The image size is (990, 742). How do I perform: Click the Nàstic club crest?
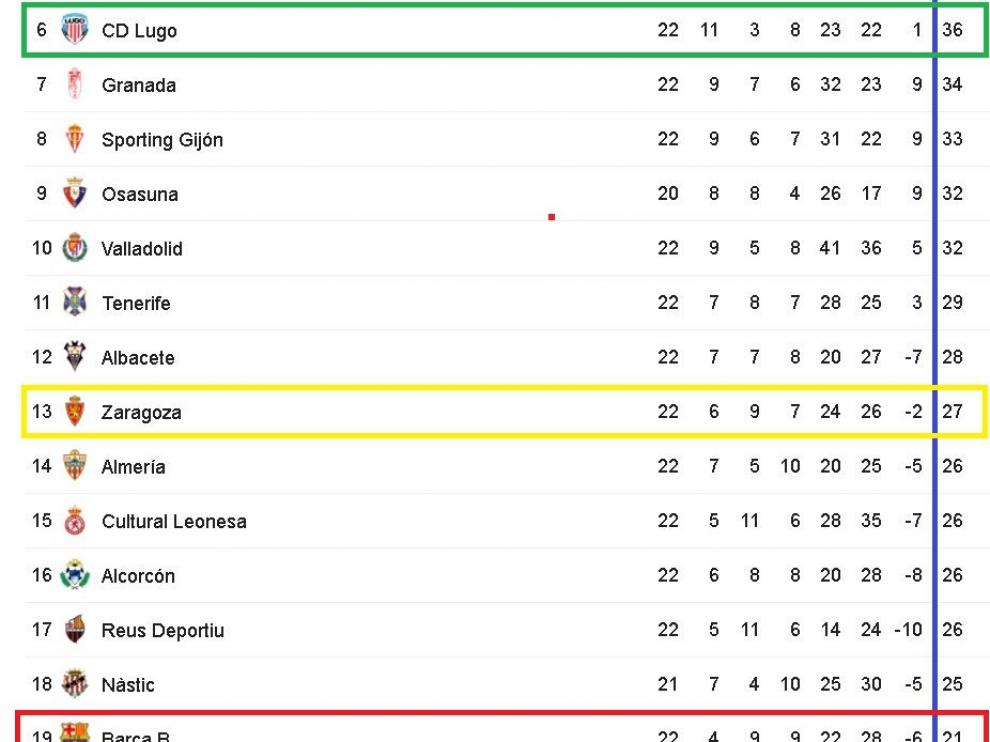(x=75, y=683)
